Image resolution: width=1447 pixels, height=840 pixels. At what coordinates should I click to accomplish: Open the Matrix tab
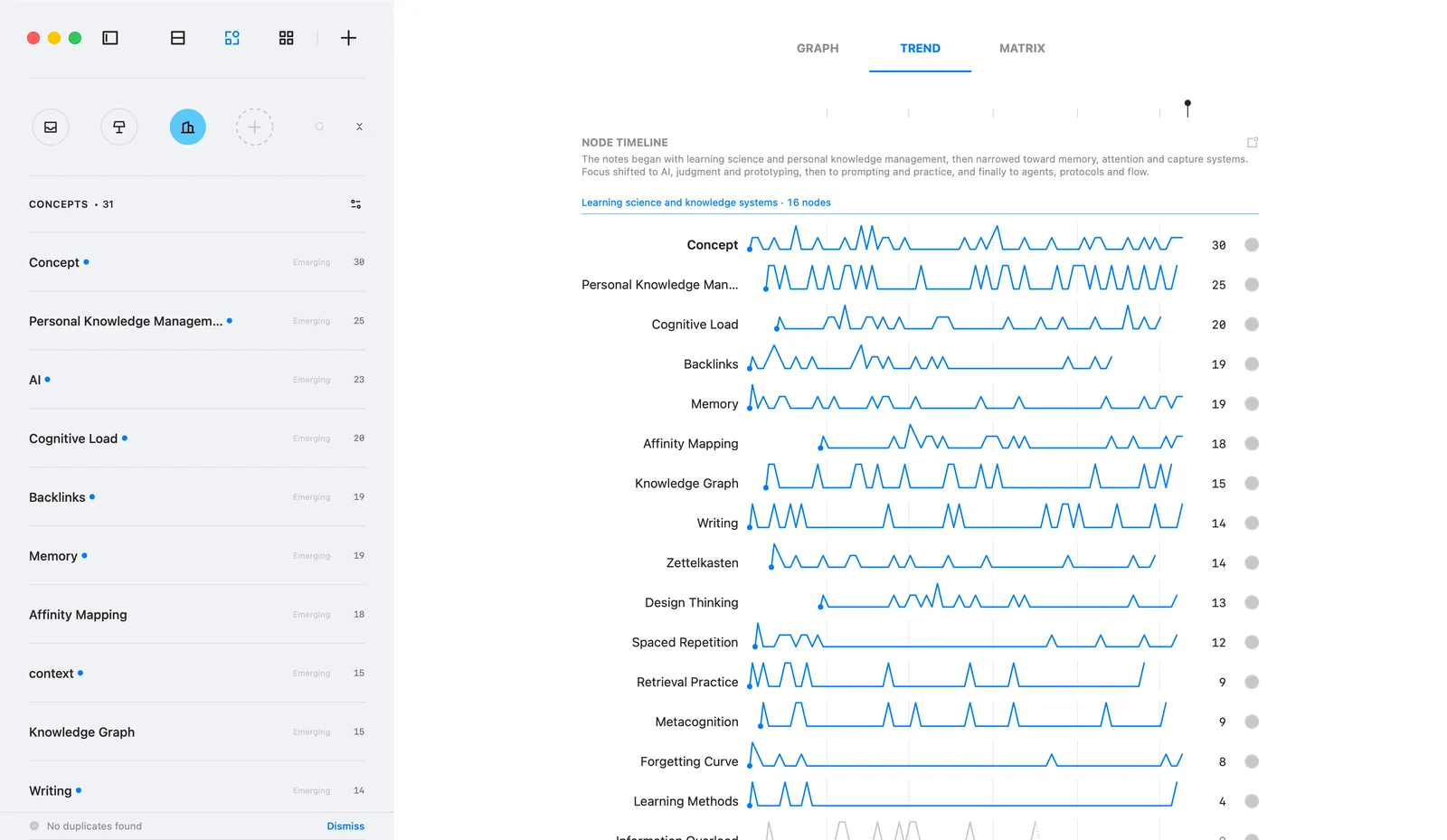[1022, 49]
